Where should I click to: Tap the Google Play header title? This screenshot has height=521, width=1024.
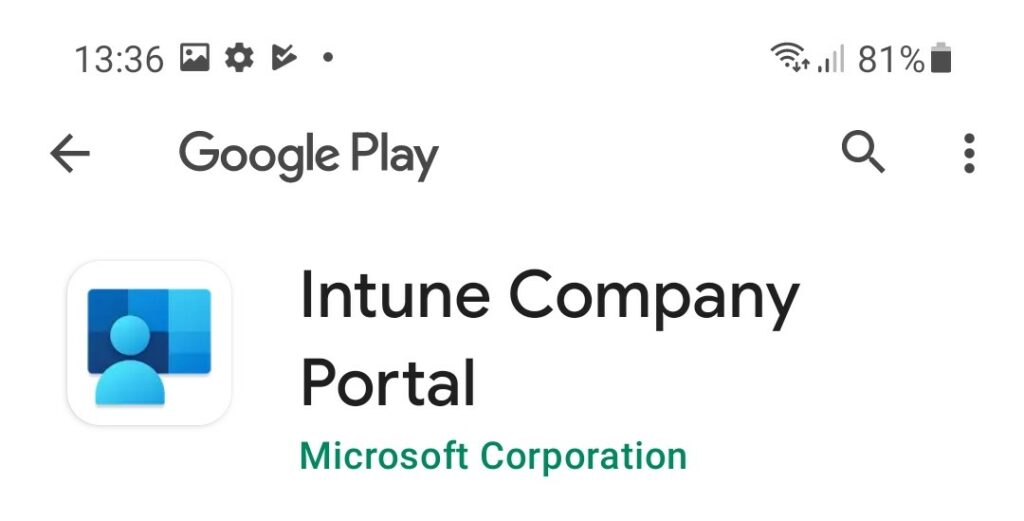[x=308, y=155]
